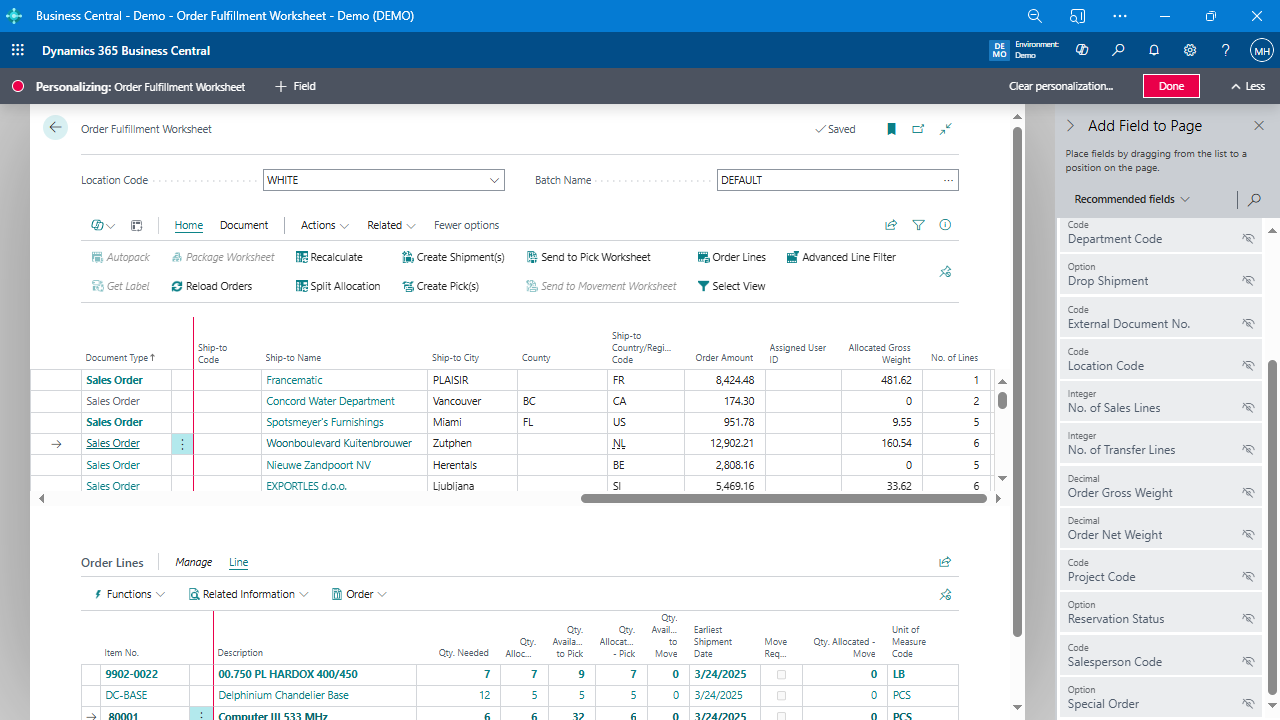Click the horizontal scrollbar of orders grid

click(x=782, y=498)
